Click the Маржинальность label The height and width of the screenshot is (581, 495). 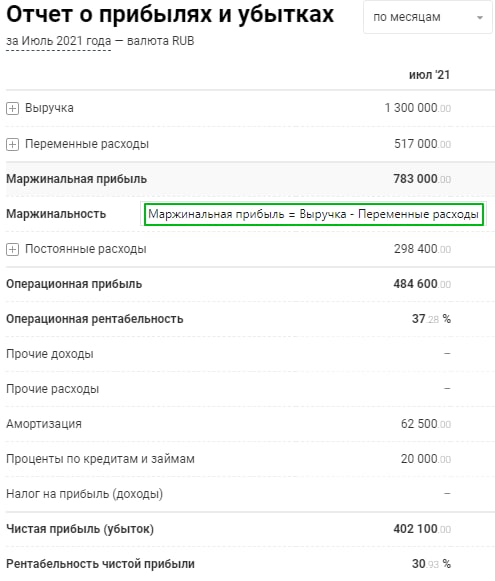56,214
